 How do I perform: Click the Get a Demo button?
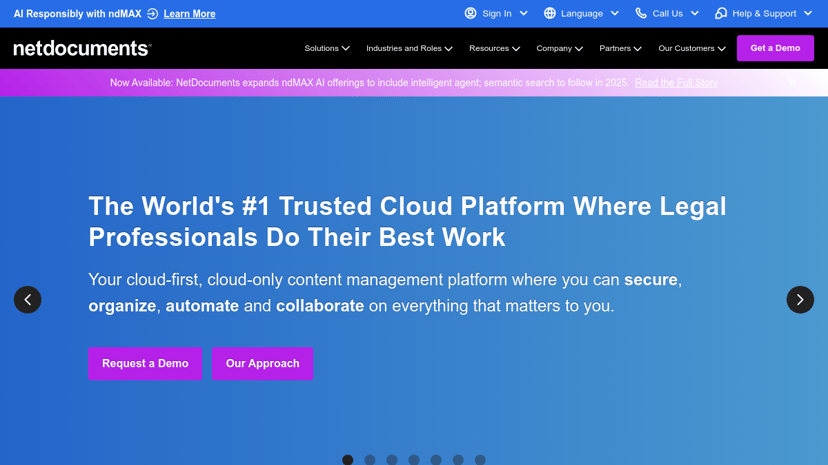point(775,48)
